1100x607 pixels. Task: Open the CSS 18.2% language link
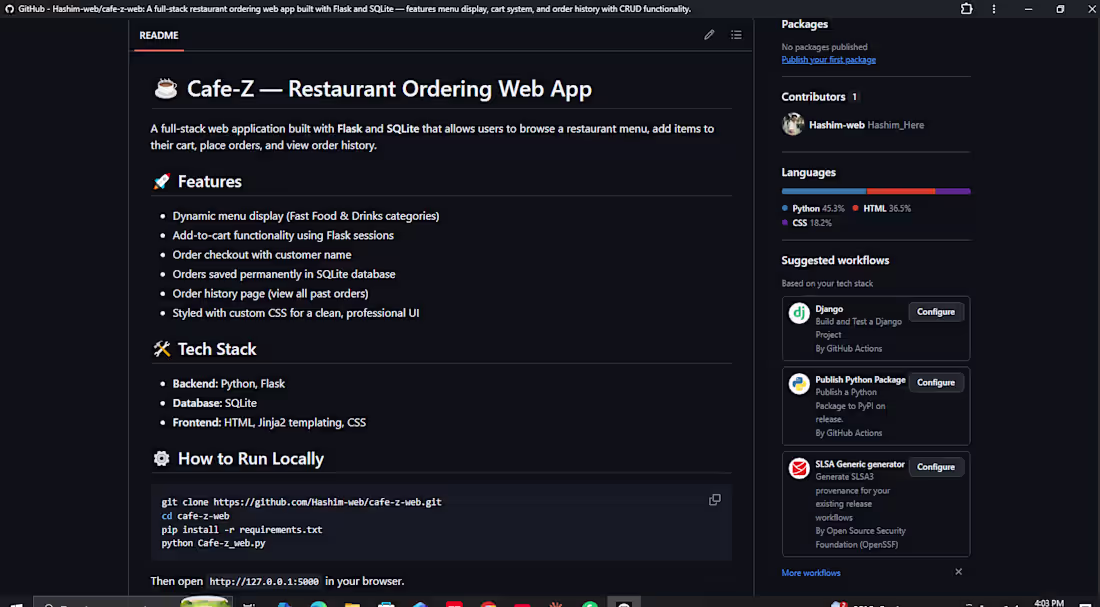tap(807, 222)
